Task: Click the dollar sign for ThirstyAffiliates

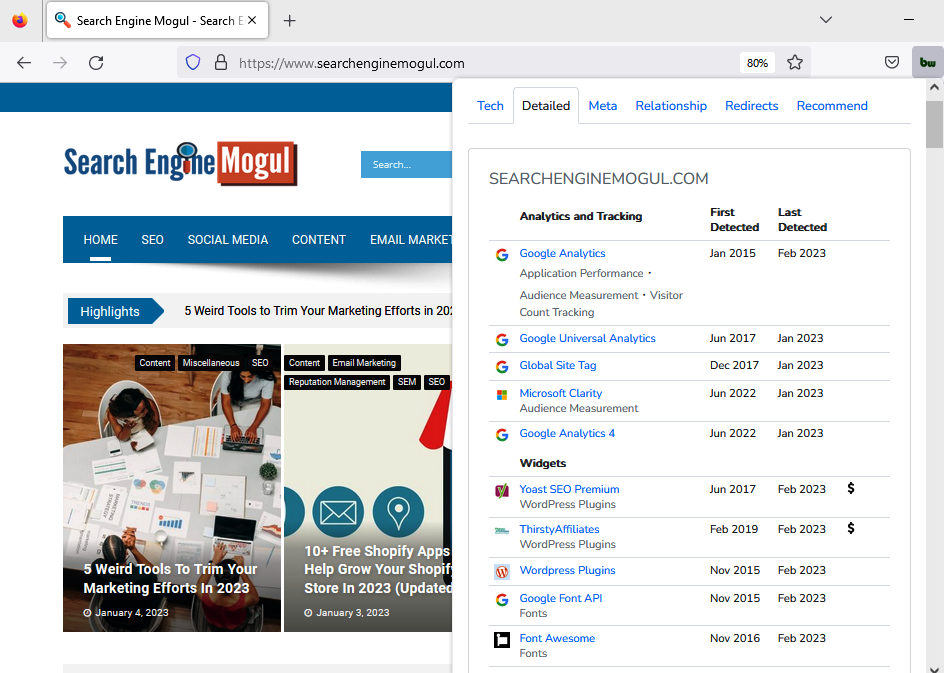Action: [851, 528]
